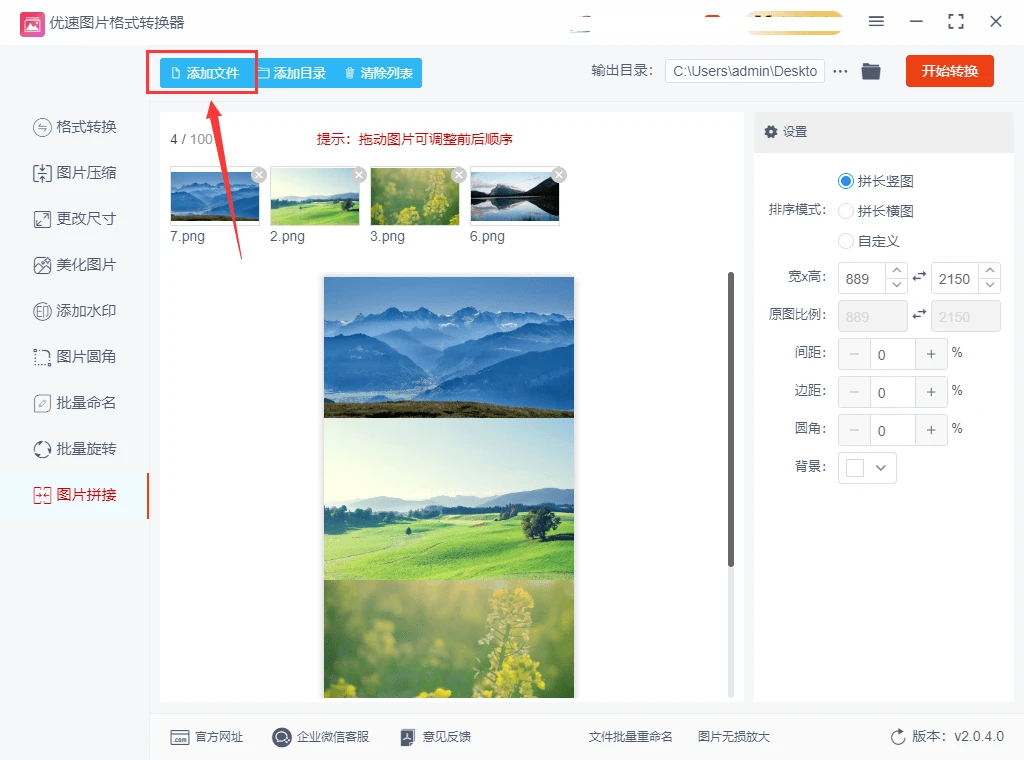This screenshot has width=1024, height=760.
Task: Switch to the 更改尺寸 tool
Action: (75, 219)
